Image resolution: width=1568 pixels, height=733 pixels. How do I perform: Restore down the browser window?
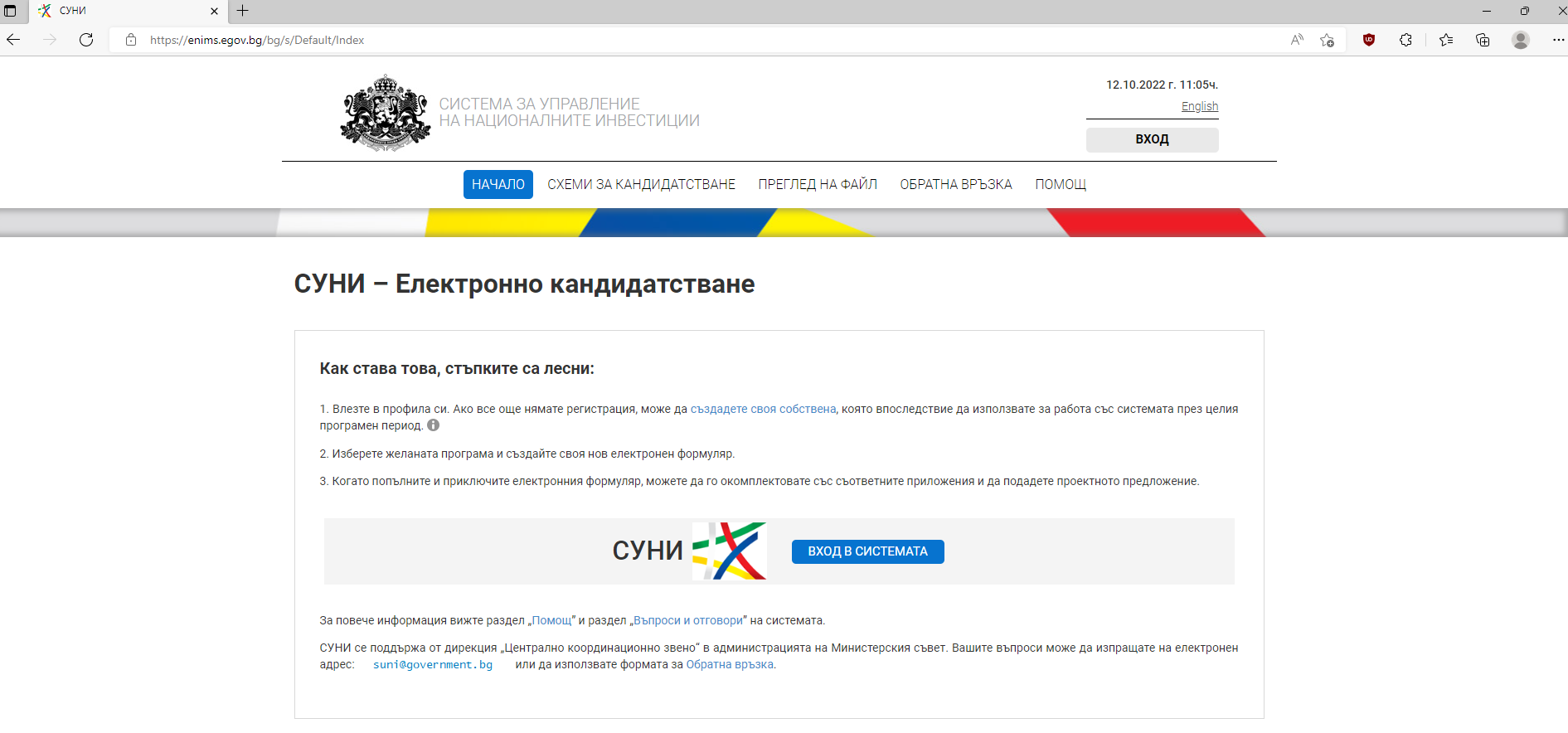tap(1524, 11)
